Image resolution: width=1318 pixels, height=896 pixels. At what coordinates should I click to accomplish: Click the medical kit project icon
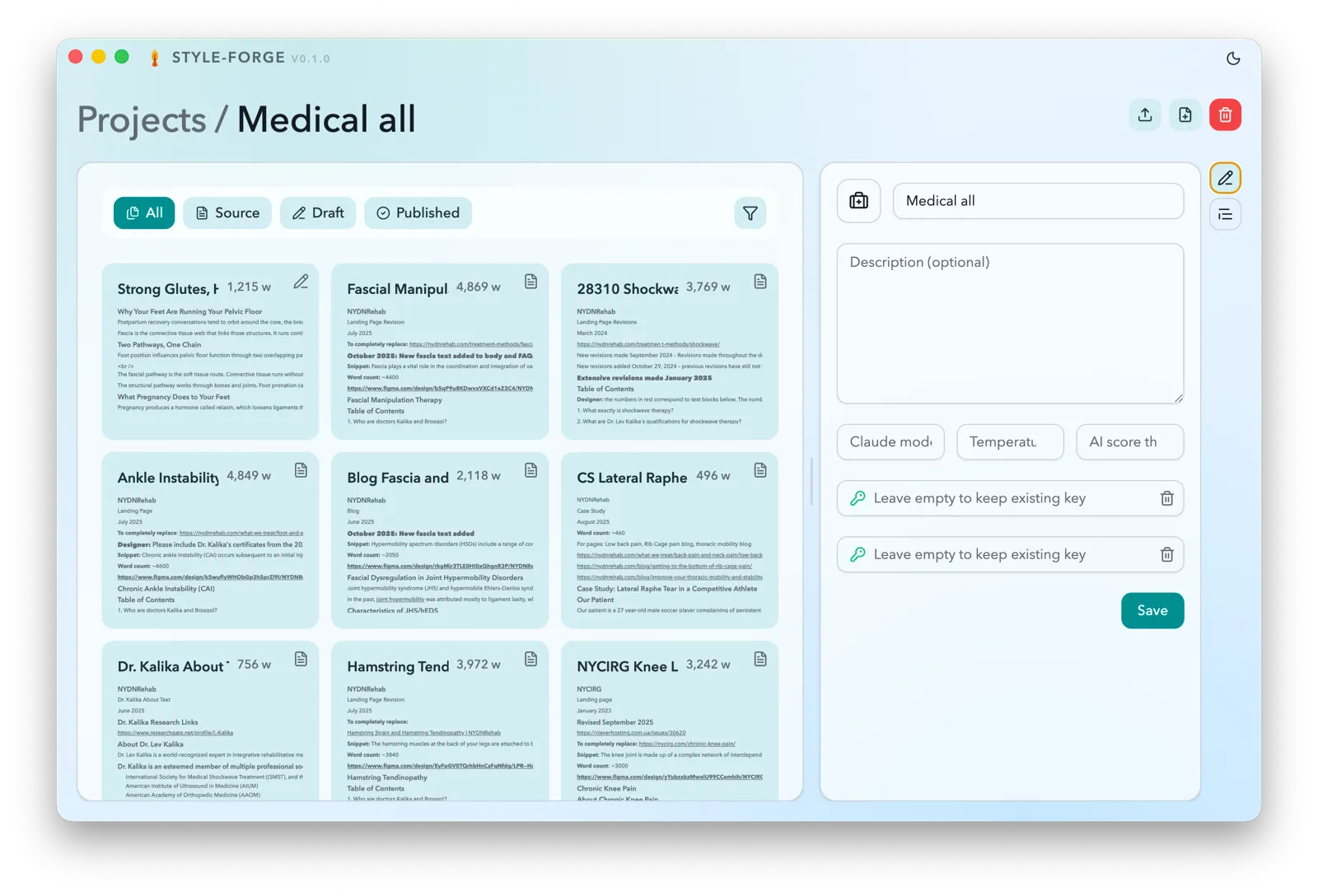[859, 201]
